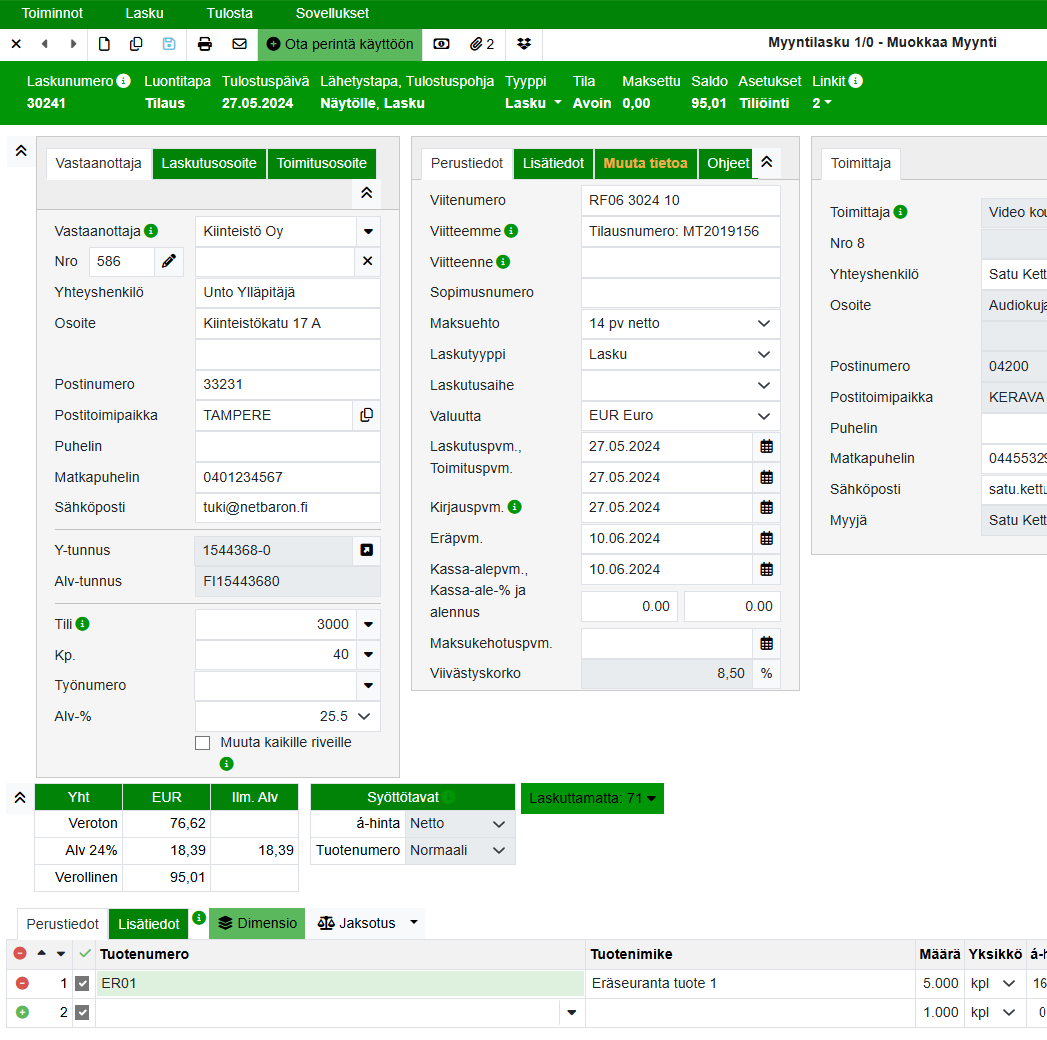Viewport: 1047px width, 1040px height.
Task: Open the calendar picker for Eräpvm.
Action: tap(766, 538)
